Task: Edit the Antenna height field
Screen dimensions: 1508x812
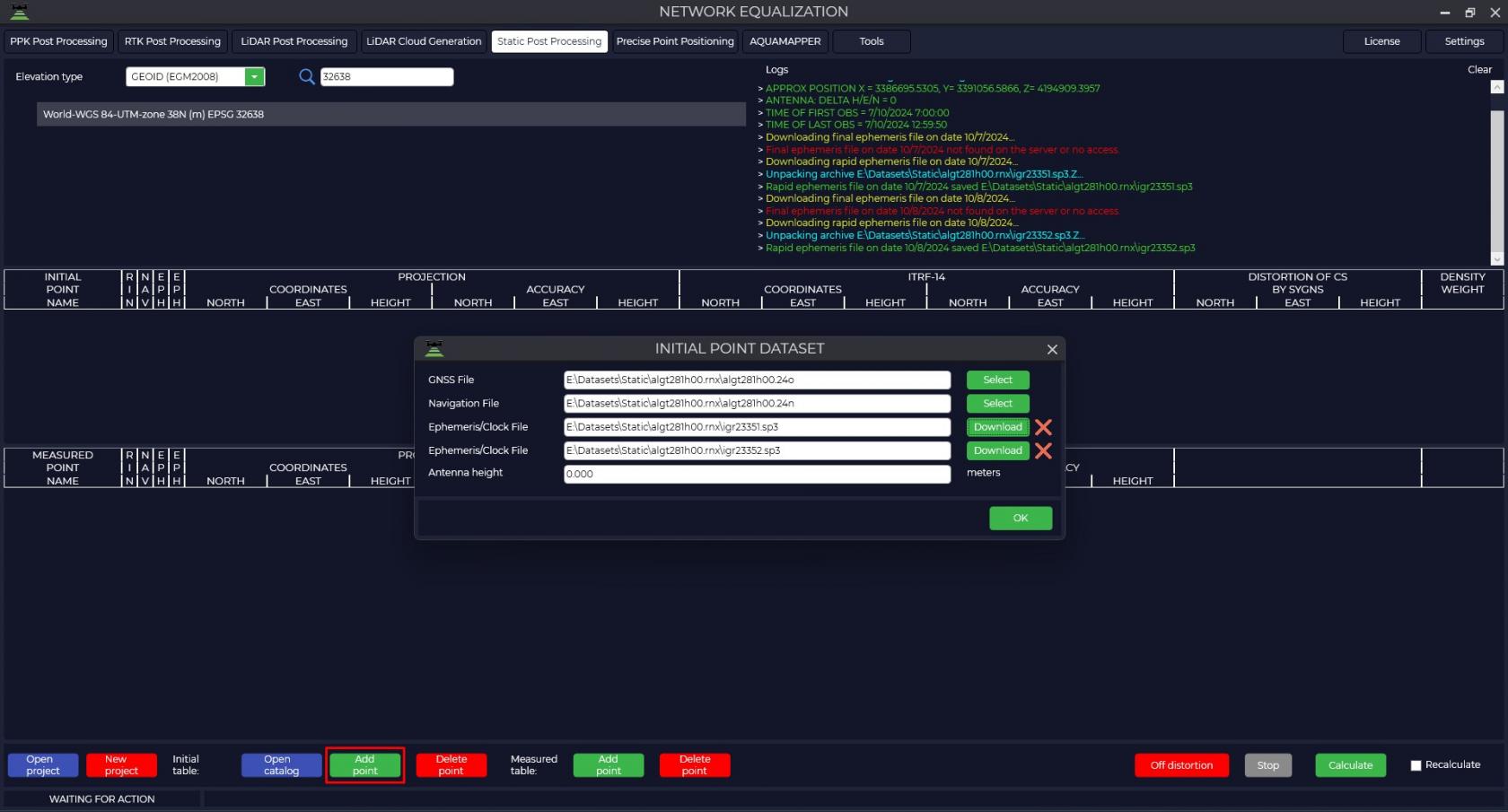Action: pos(757,474)
